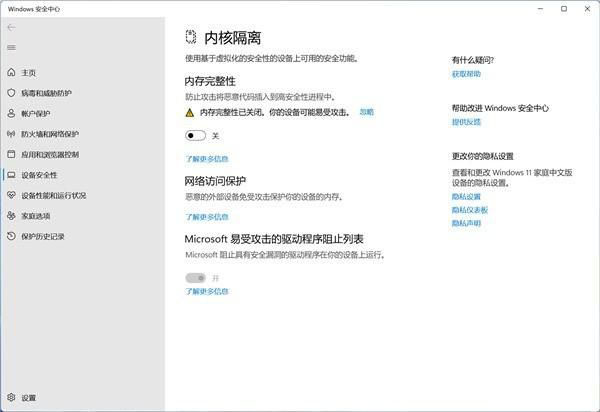Open 家庭选项 family options
This screenshot has height=412, width=600.
(35, 216)
